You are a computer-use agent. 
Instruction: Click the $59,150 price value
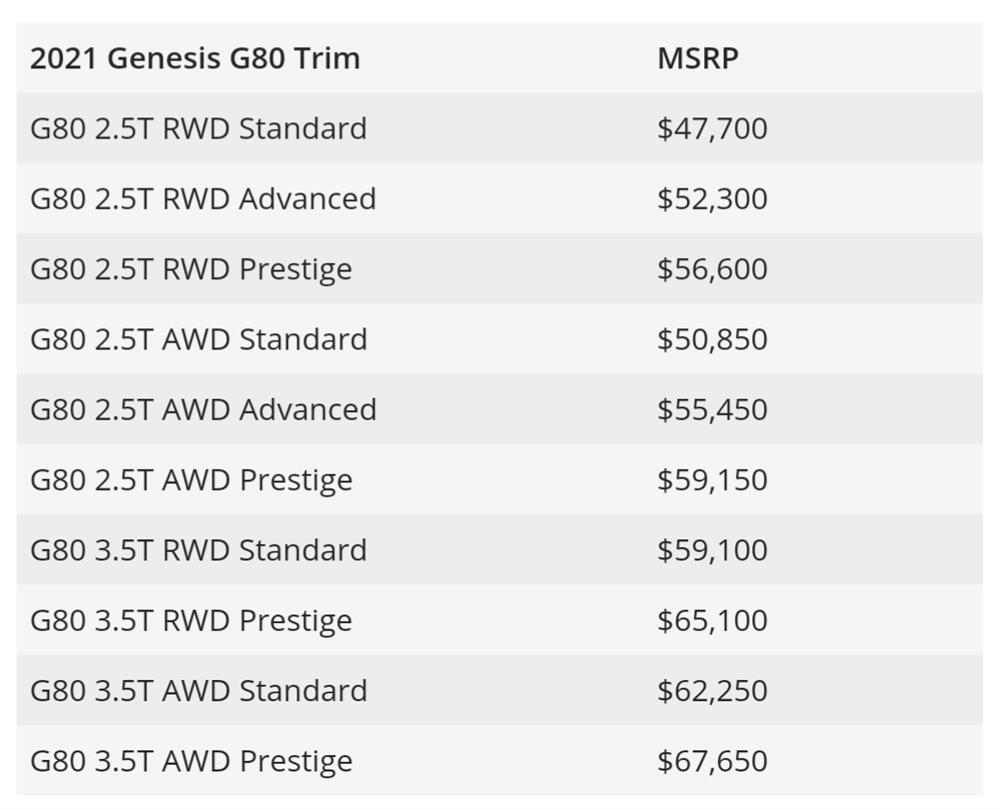coord(712,480)
